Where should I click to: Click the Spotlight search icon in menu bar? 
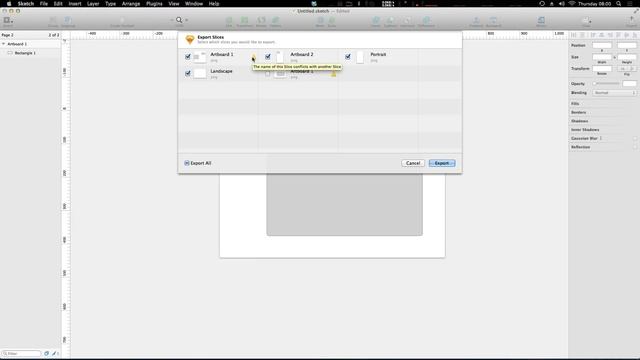(619, 4)
